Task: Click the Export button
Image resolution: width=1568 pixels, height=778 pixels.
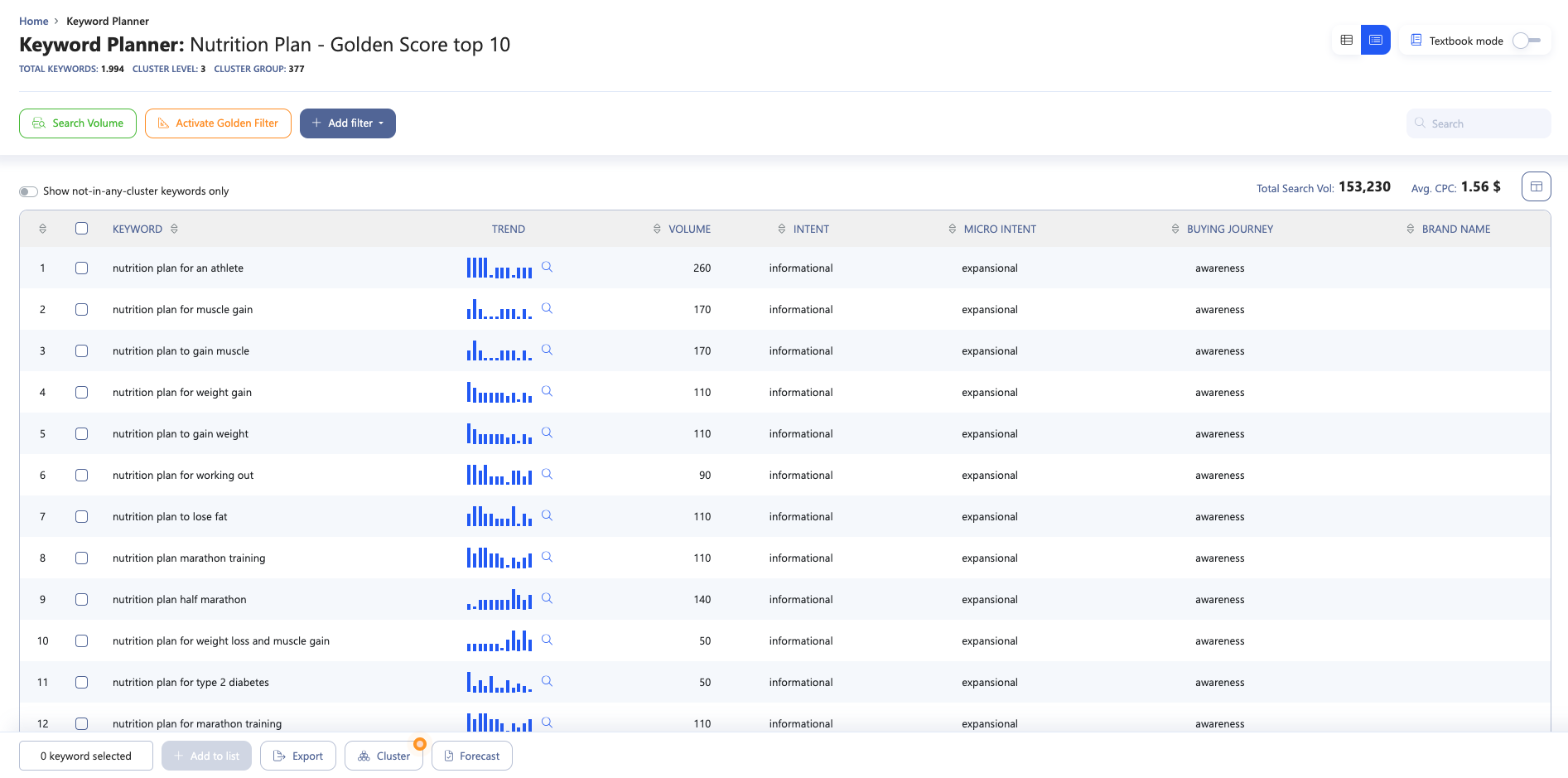Action: coord(298,756)
